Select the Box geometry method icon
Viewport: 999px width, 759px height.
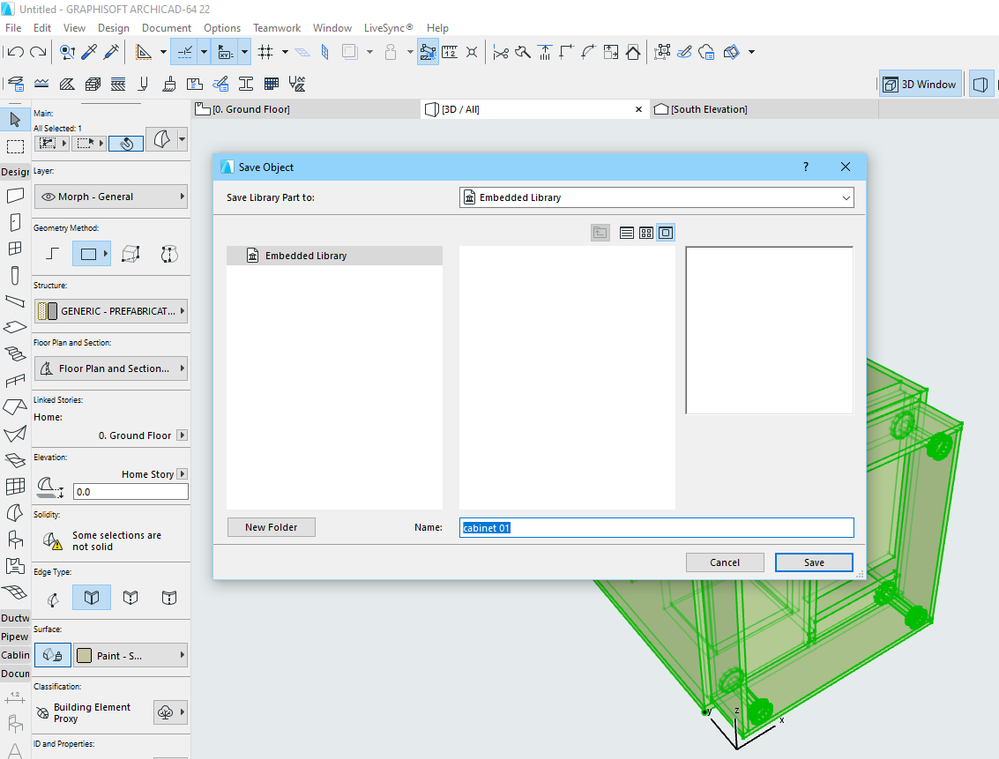(130, 254)
